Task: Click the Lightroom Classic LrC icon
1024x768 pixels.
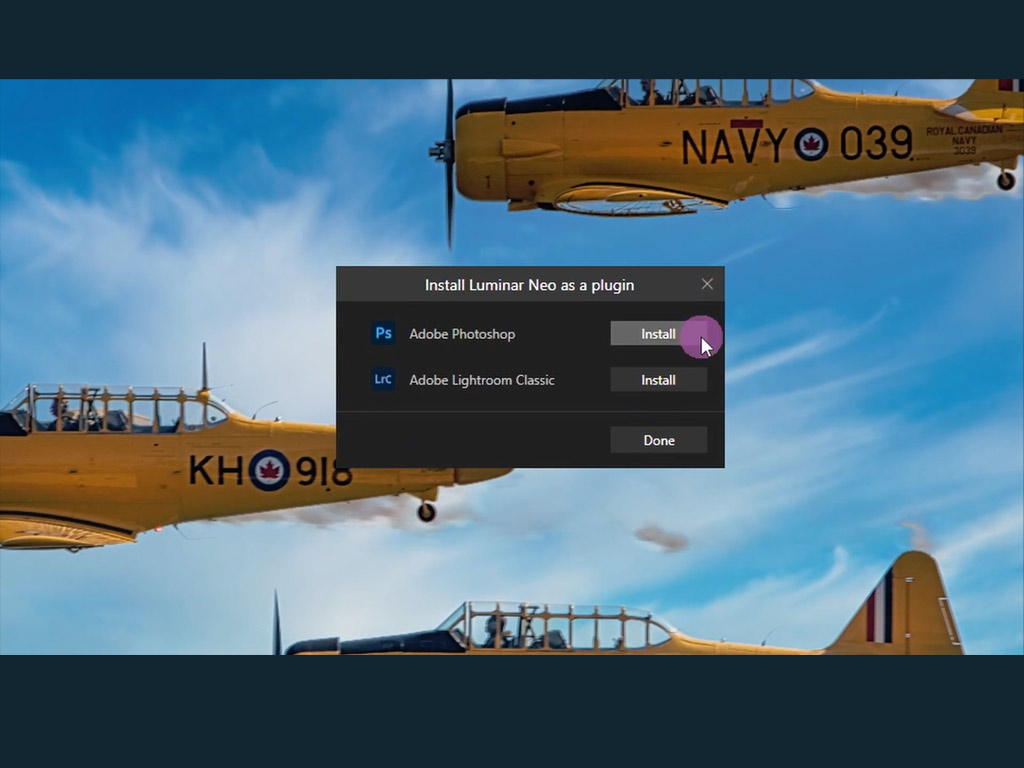Action: [383, 380]
